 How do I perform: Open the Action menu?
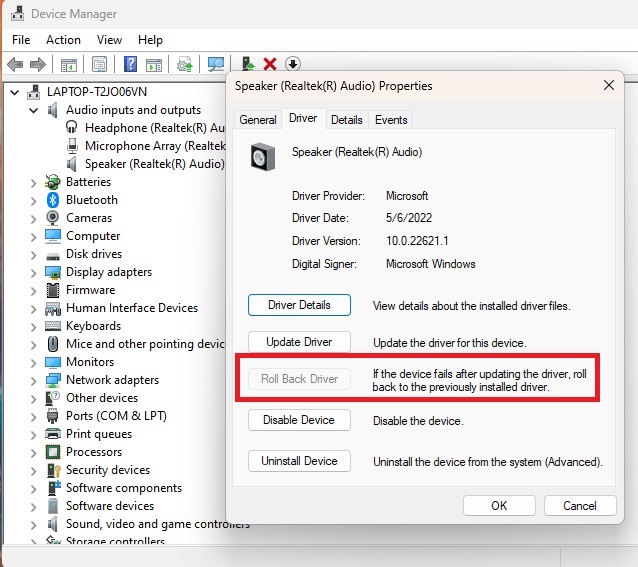[x=63, y=40]
